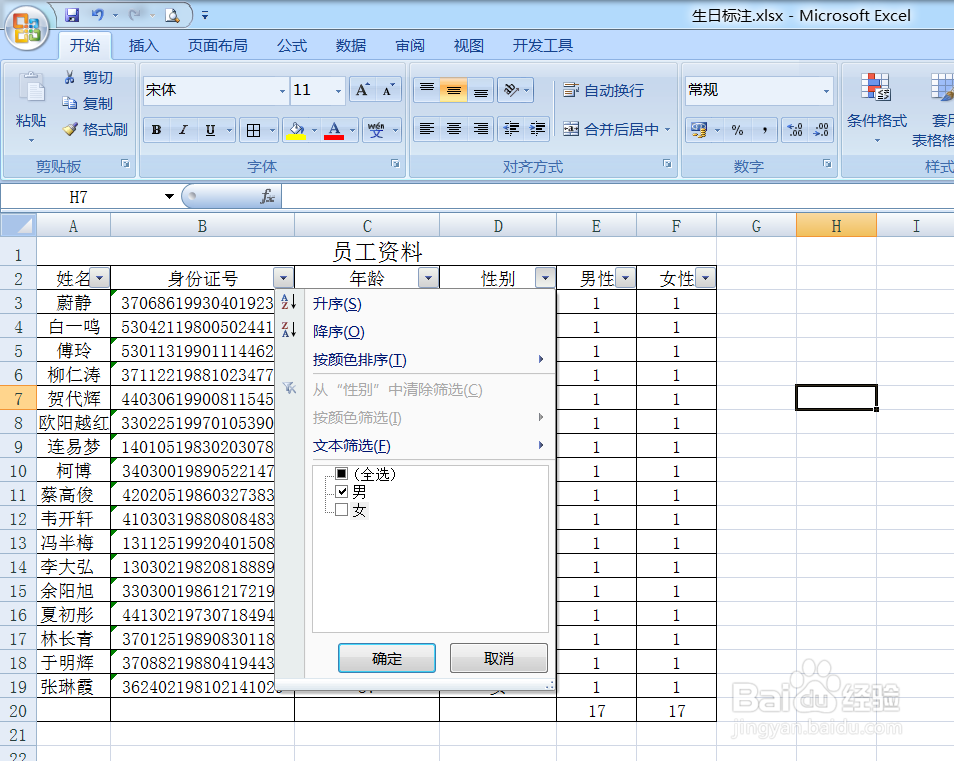Viewport: 954px width, 761px height.
Task: Switch to the 数据 ribbon tab
Action: pos(351,46)
